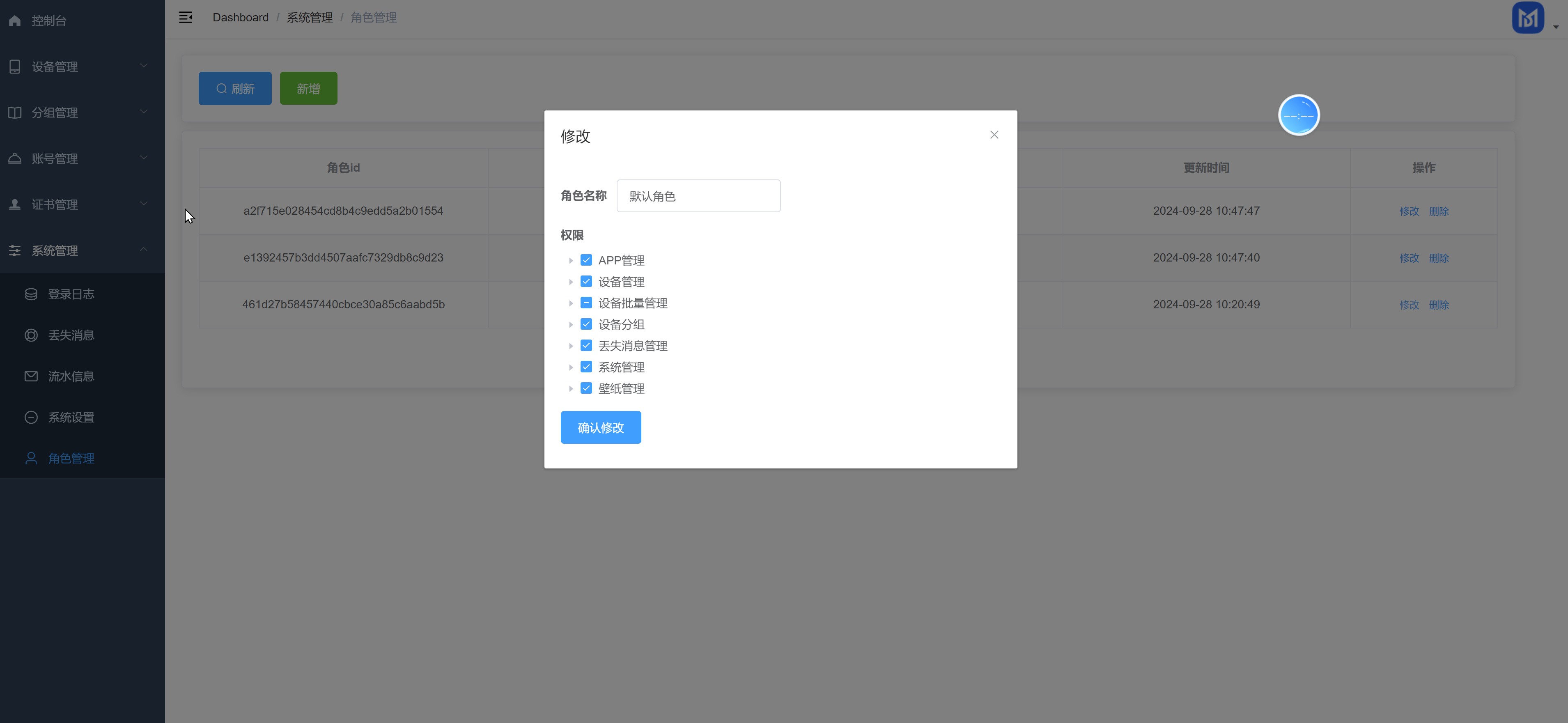This screenshot has width=1568, height=723.
Task: Open 系统设置 submenu item
Action: [82, 417]
